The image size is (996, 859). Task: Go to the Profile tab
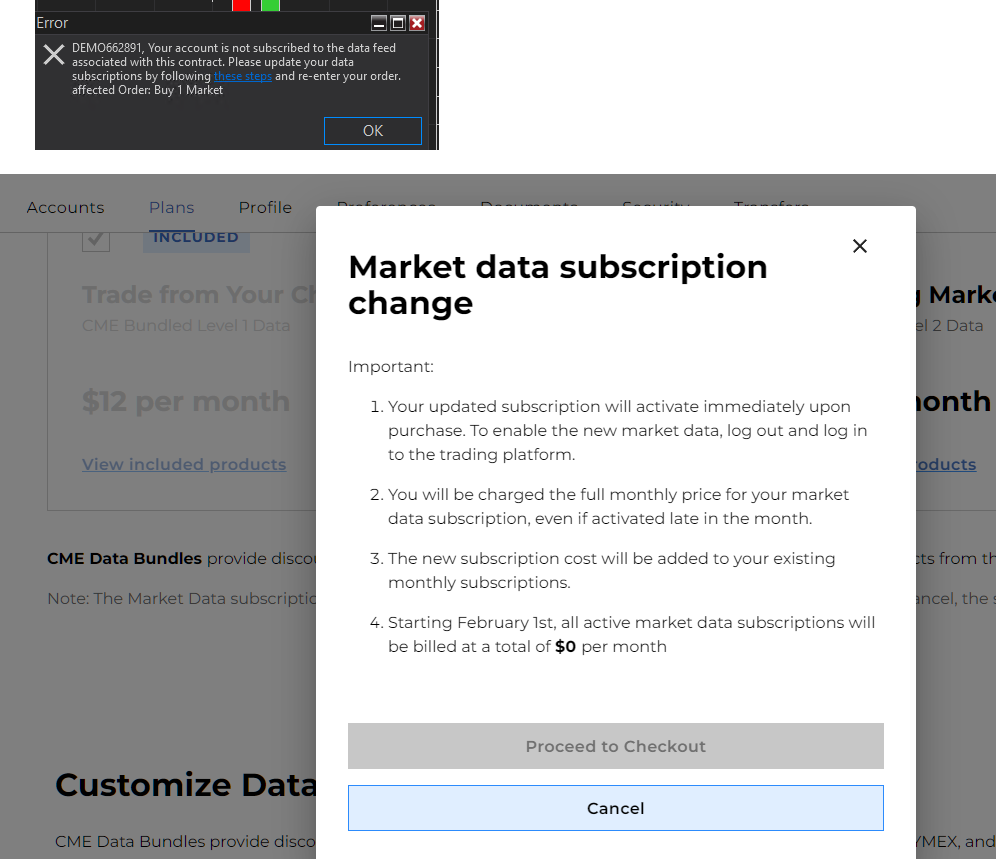coord(265,208)
